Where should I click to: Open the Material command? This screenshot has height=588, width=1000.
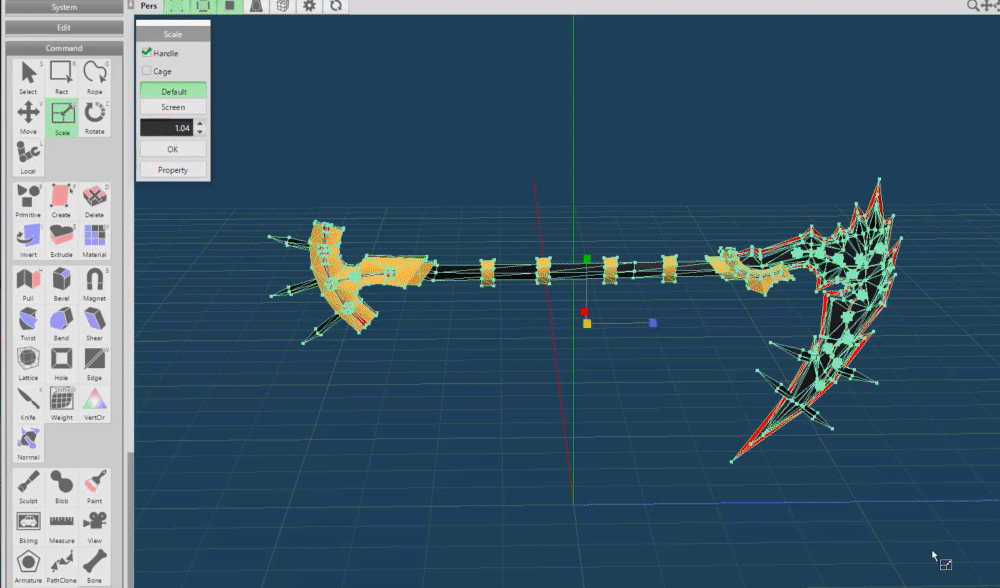[94, 240]
